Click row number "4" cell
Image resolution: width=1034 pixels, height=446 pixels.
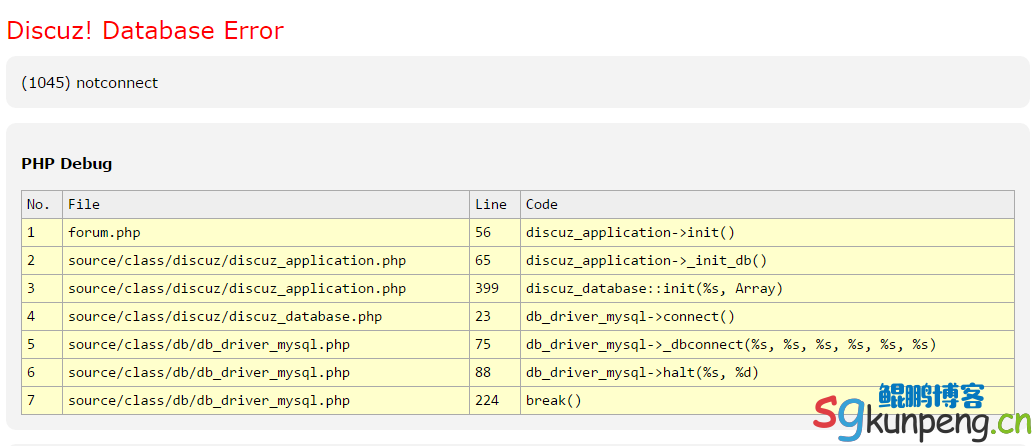(x=42, y=317)
